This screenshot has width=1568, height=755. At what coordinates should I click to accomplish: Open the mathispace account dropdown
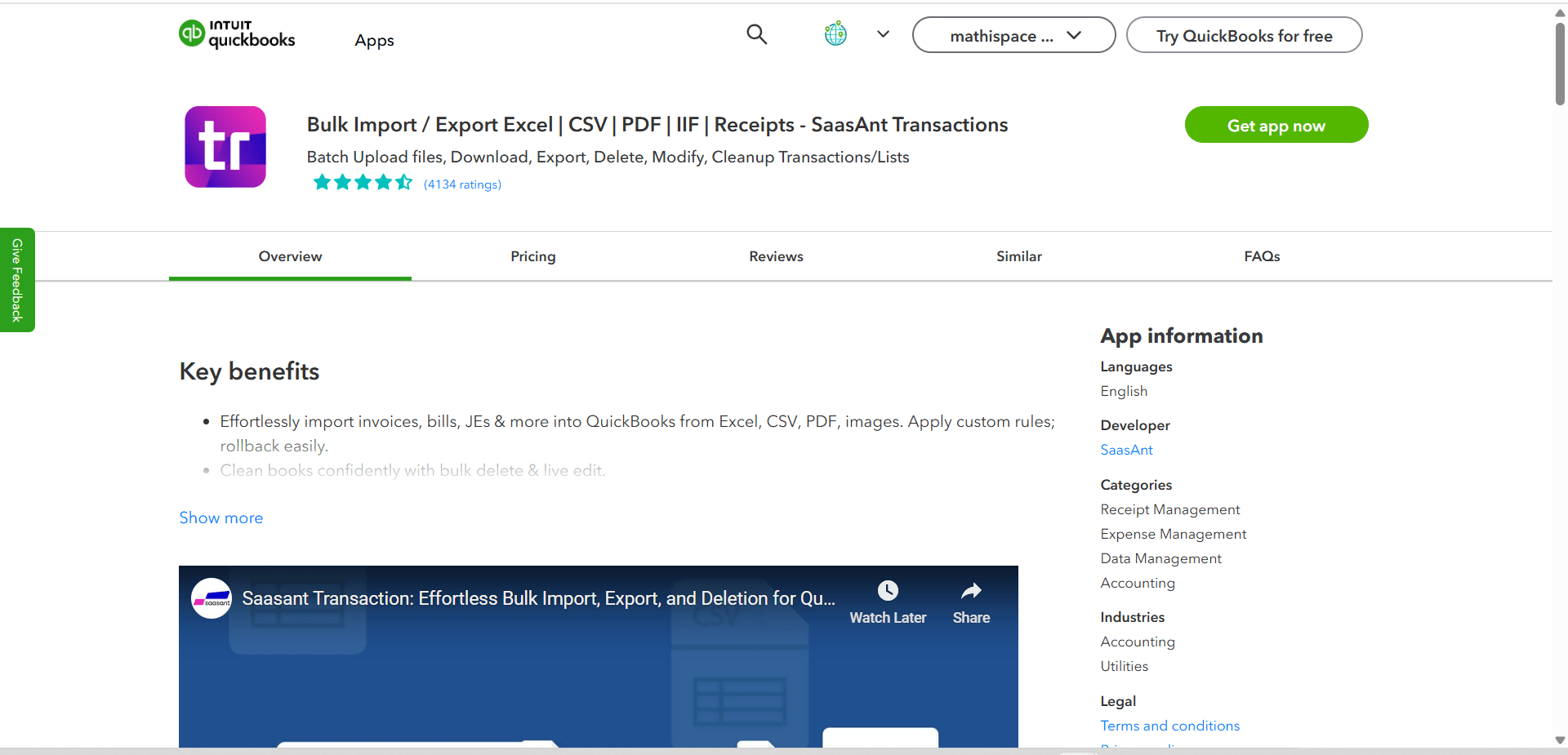click(x=1013, y=35)
